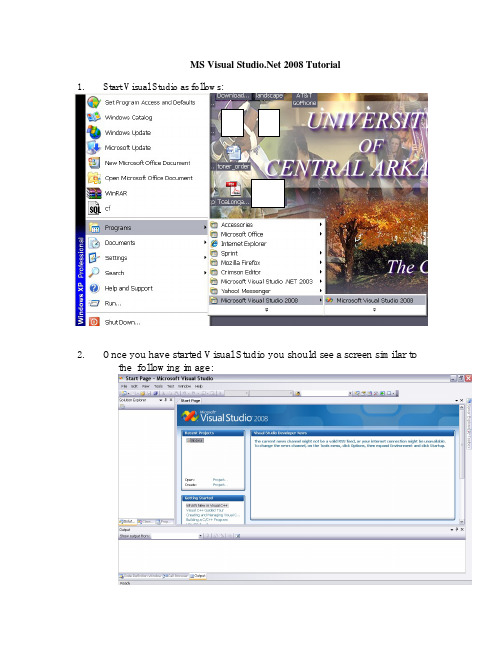Select the toner_order desktop document icon
This screenshot has width=502, height=649.
[x=233, y=158]
